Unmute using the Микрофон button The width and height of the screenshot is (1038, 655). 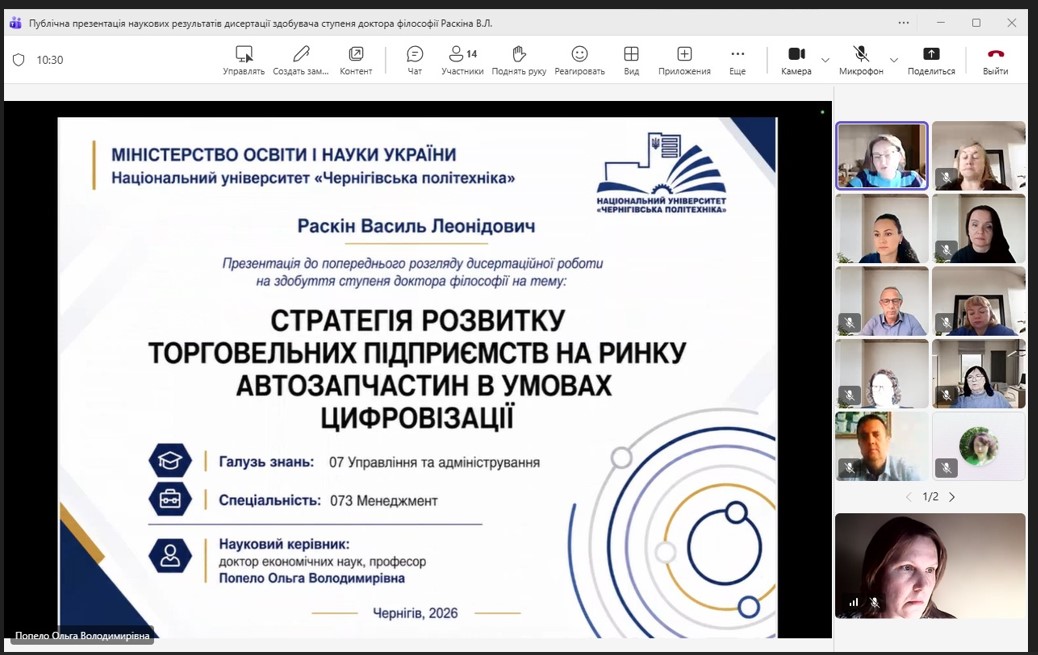pos(861,60)
